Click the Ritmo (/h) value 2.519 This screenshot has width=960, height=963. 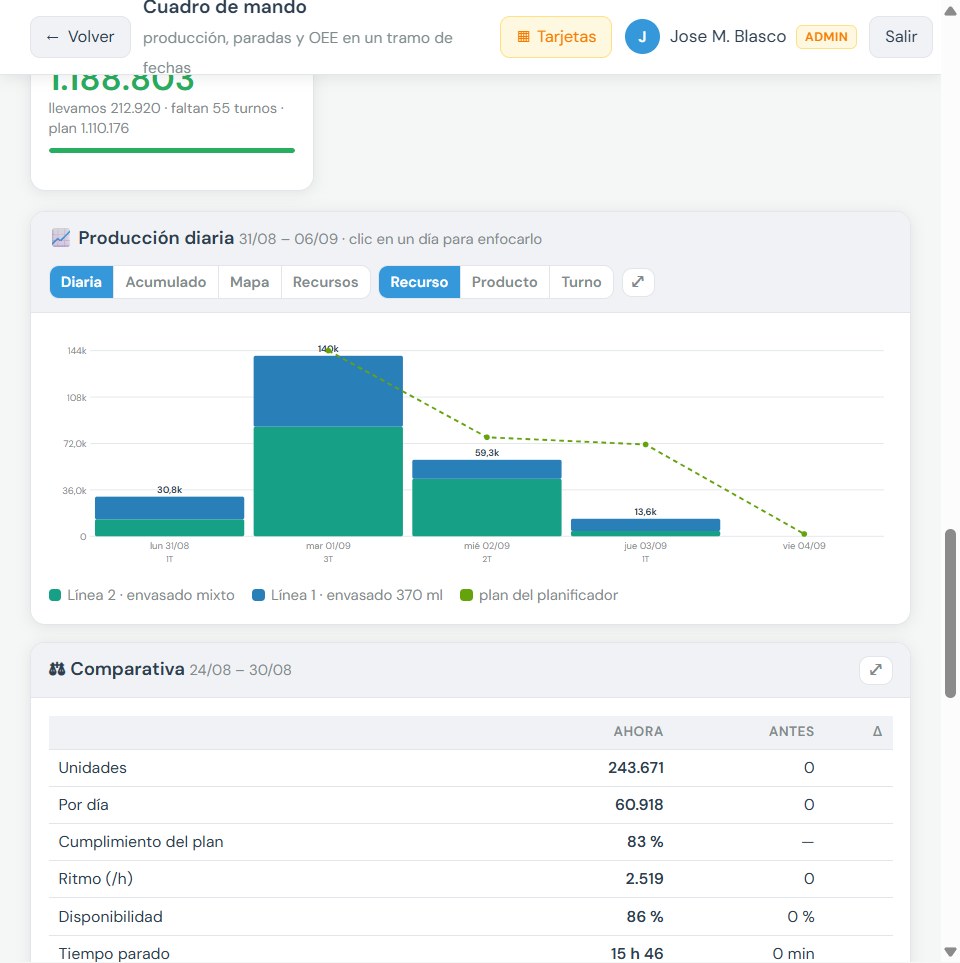pyautogui.click(x=644, y=879)
